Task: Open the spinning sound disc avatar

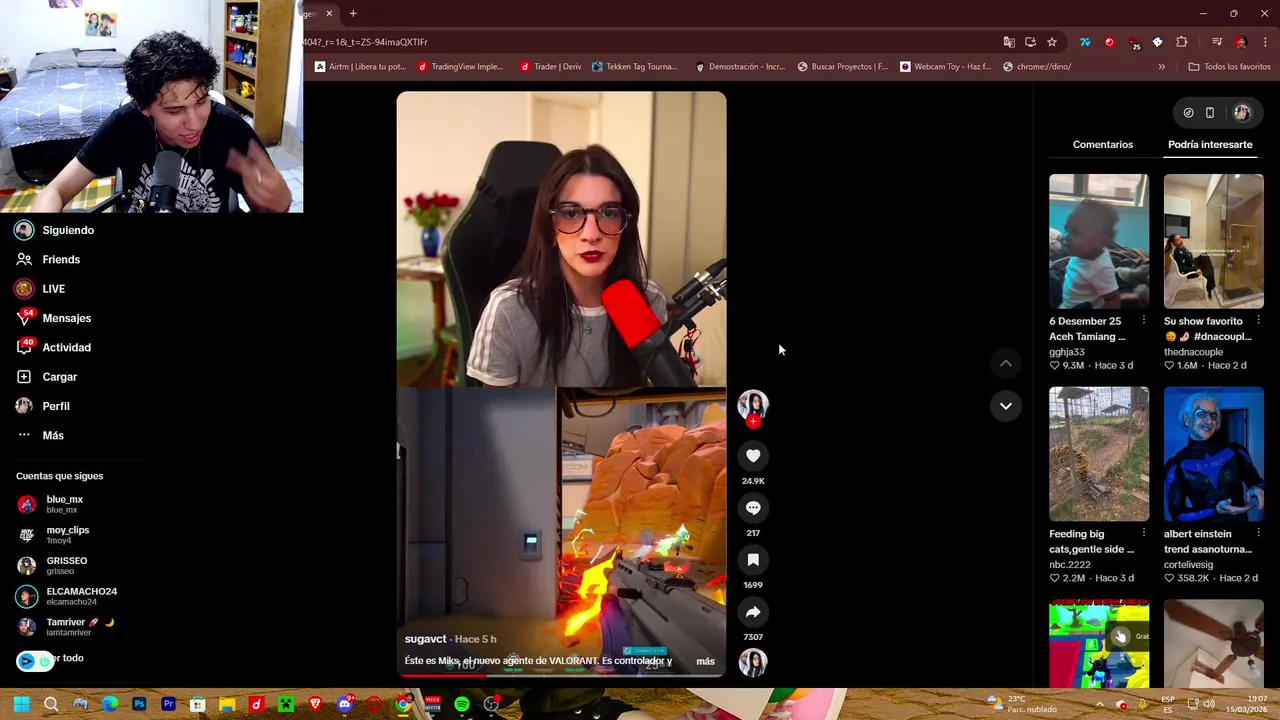Action: [x=753, y=662]
